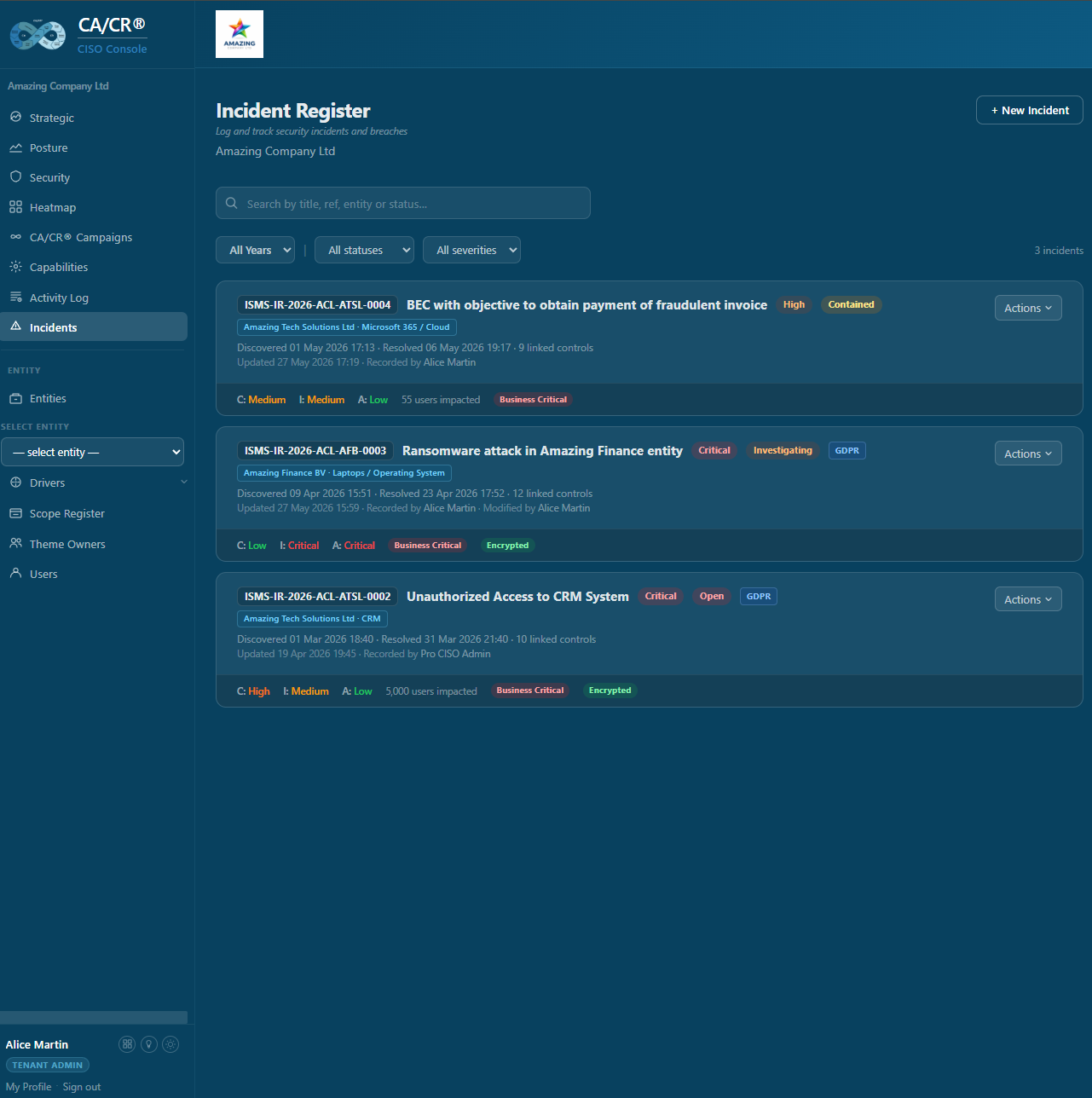Click the Amazing Company logo thumbnail
Viewport: 1092px width, 1098px height.
click(x=240, y=34)
